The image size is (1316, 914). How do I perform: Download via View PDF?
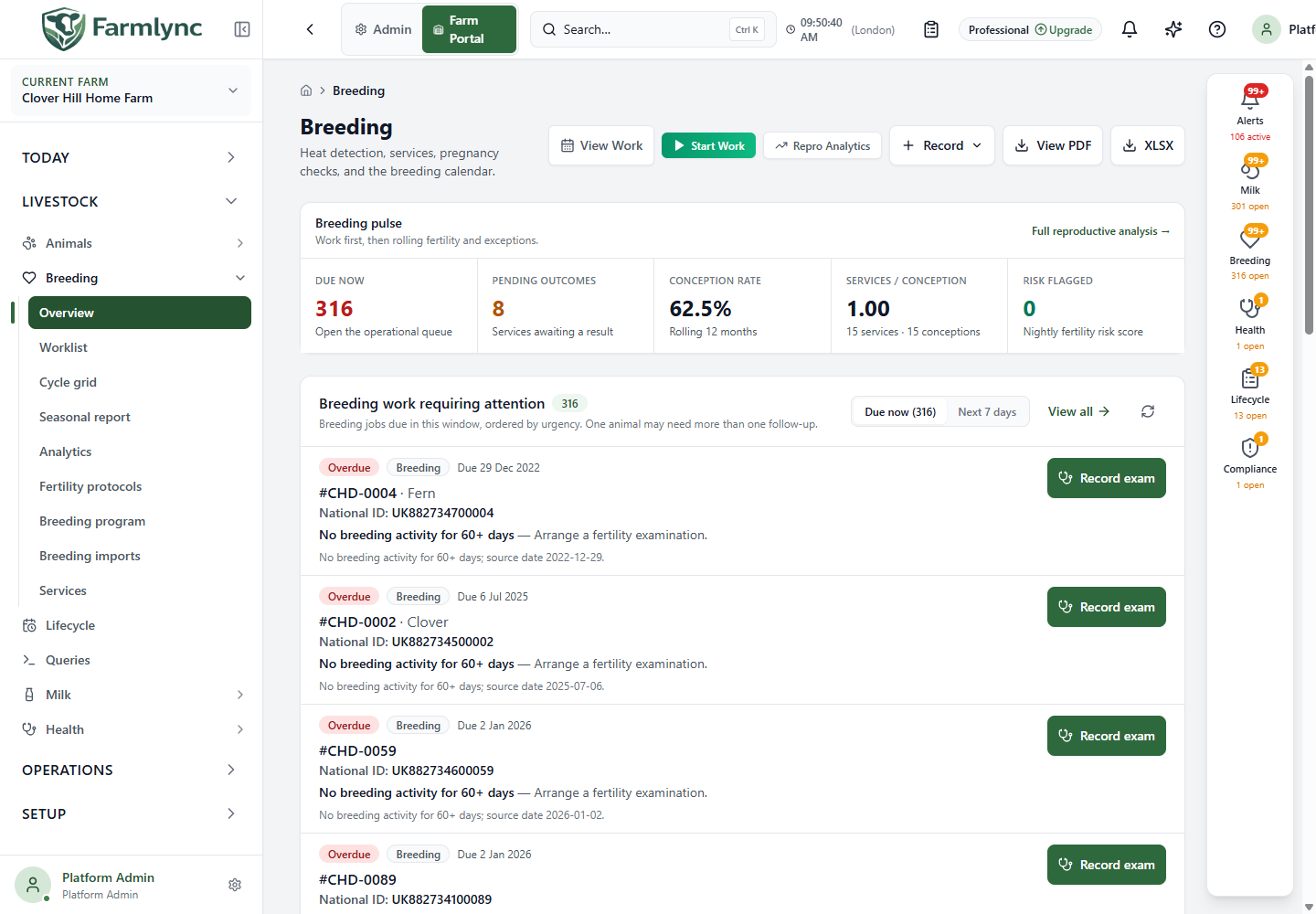1053,145
